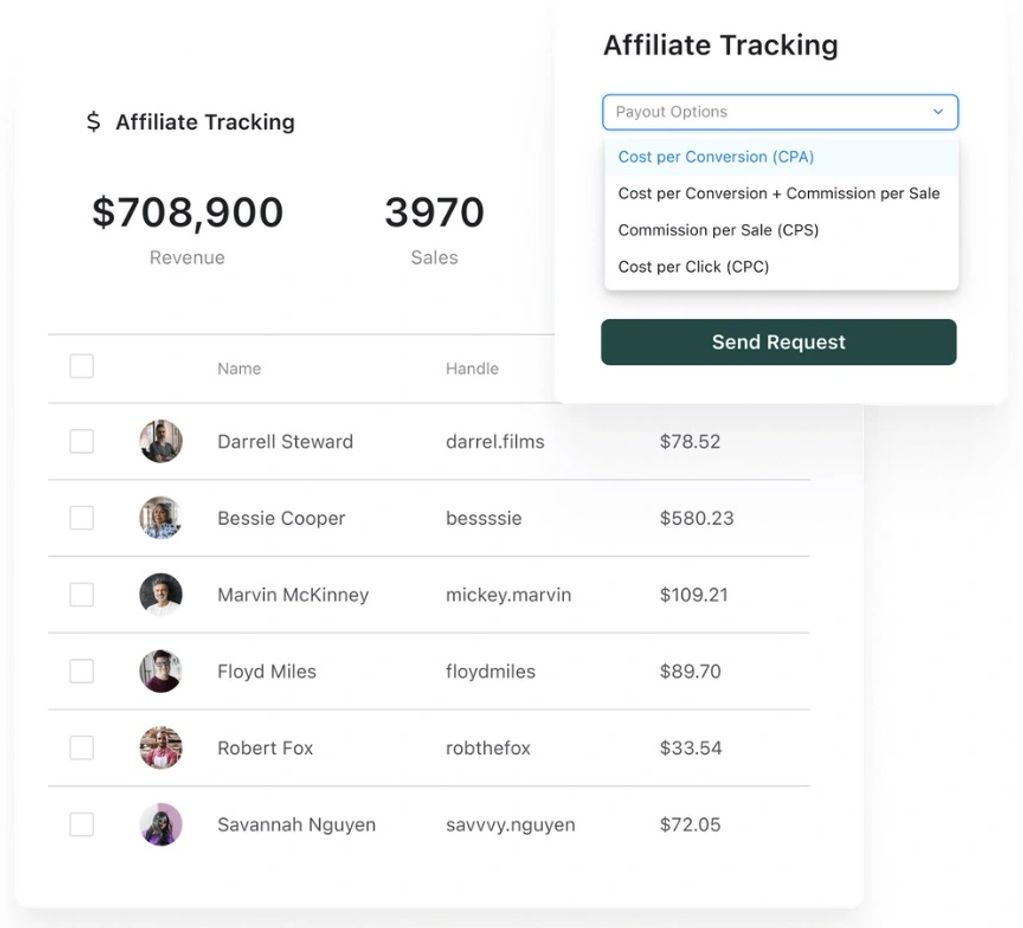Select the checkbox next to Bessie Cooper

[x=82, y=518]
